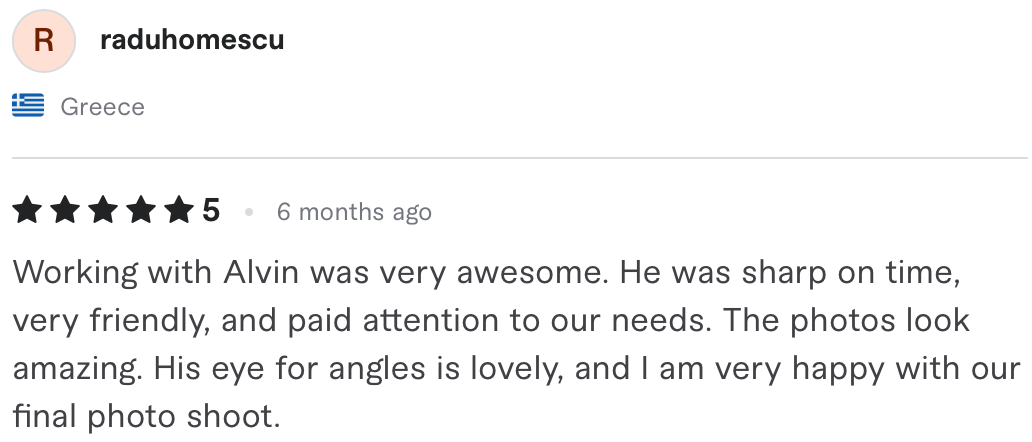The height and width of the screenshot is (442, 1032).
Task: Click the first rating star
Action: coord(27,211)
